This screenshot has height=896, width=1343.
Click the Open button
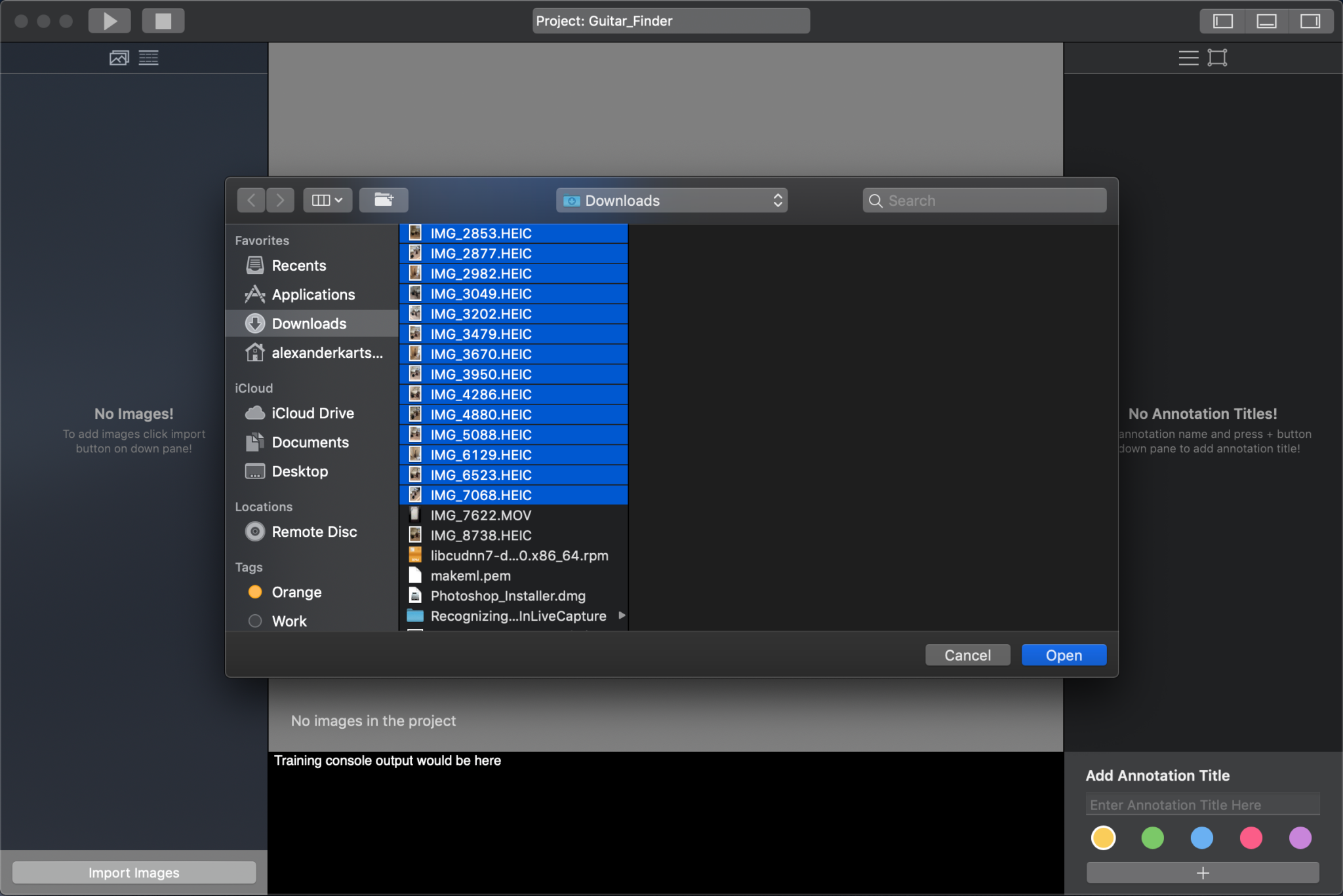[x=1063, y=655]
